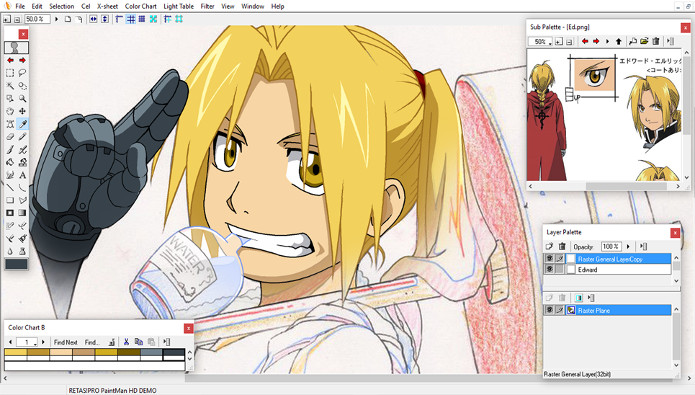The width and height of the screenshot is (695, 395).
Task: Pick the slate blue-gray swatch in Color Chart
Action: [x=151, y=352]
